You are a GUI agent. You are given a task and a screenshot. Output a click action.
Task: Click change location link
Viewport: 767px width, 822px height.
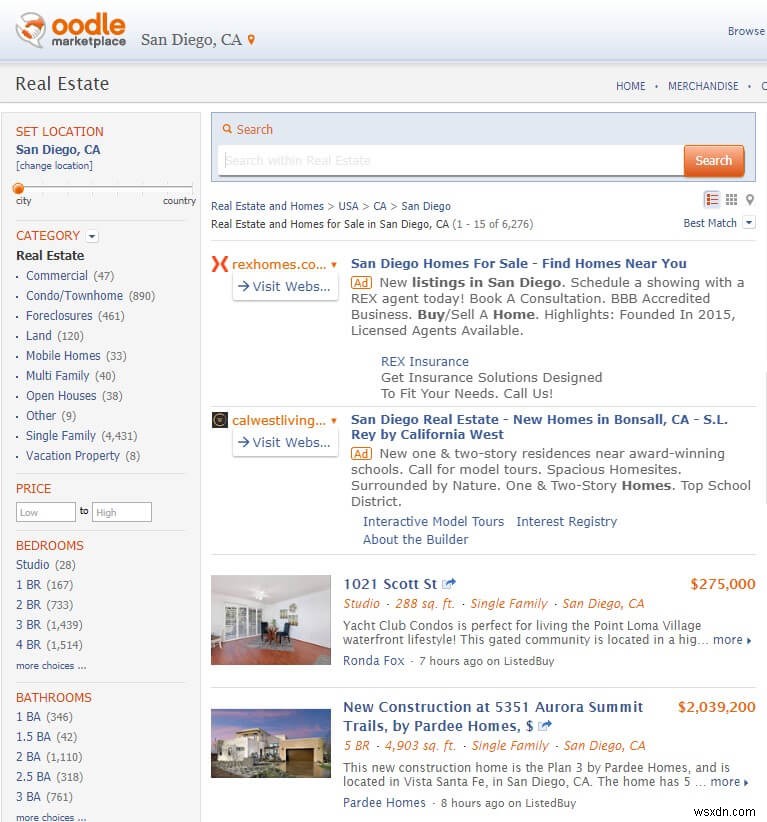tap(54, 166)
